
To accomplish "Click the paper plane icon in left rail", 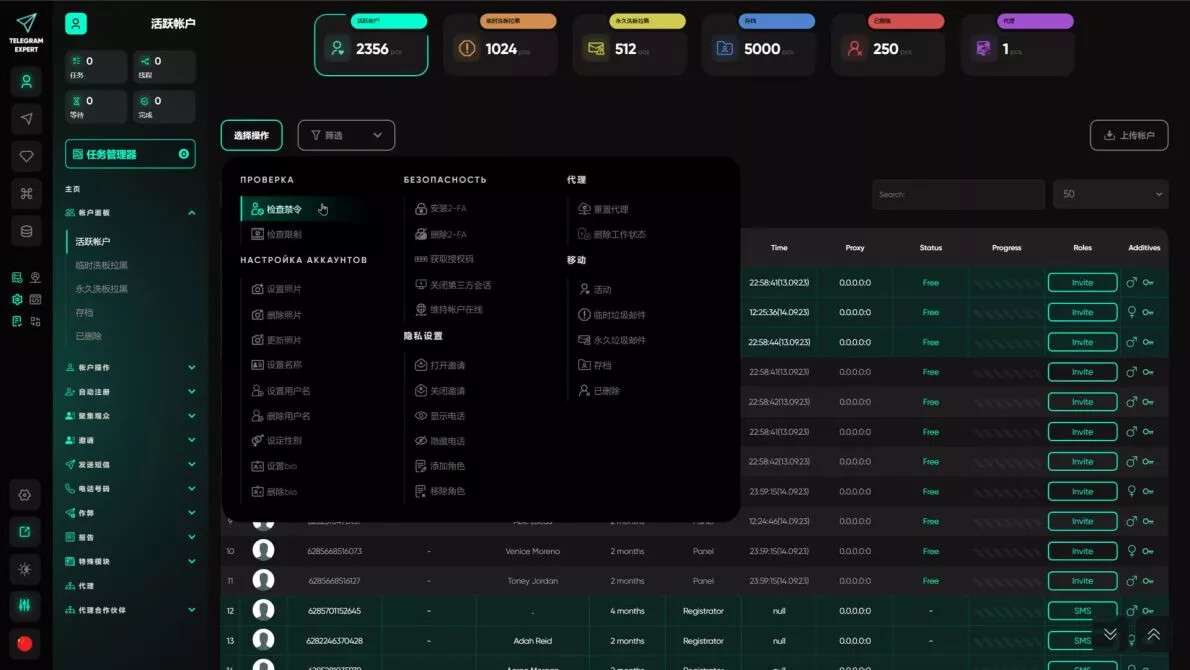I will (26, 119).
